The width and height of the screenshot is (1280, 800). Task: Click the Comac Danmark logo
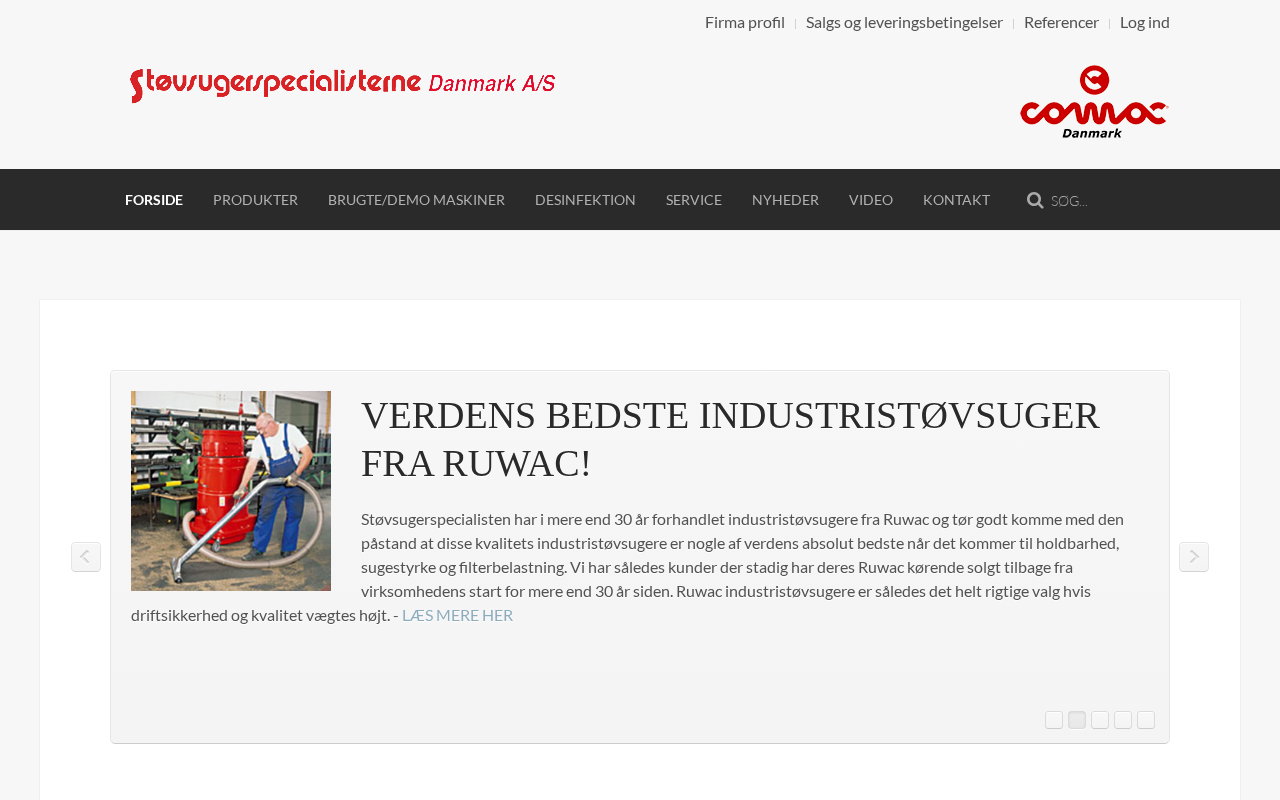click(1094, 102)
